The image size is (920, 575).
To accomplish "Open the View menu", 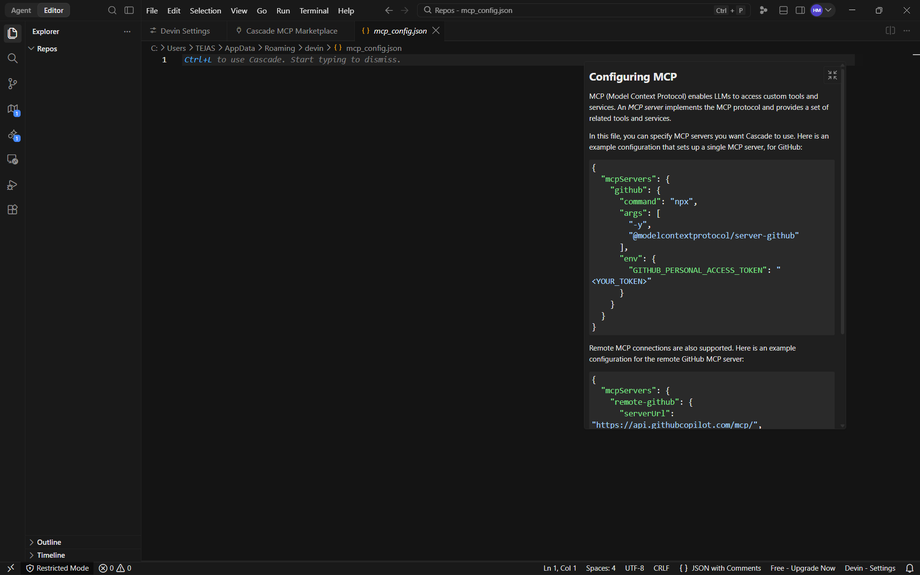I will coord(239,11).
